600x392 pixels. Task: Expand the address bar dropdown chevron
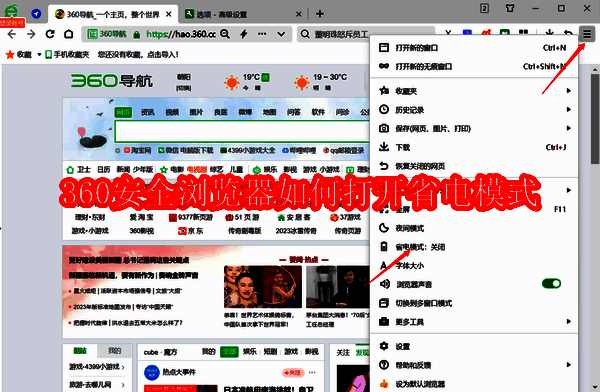click(281, 34)
